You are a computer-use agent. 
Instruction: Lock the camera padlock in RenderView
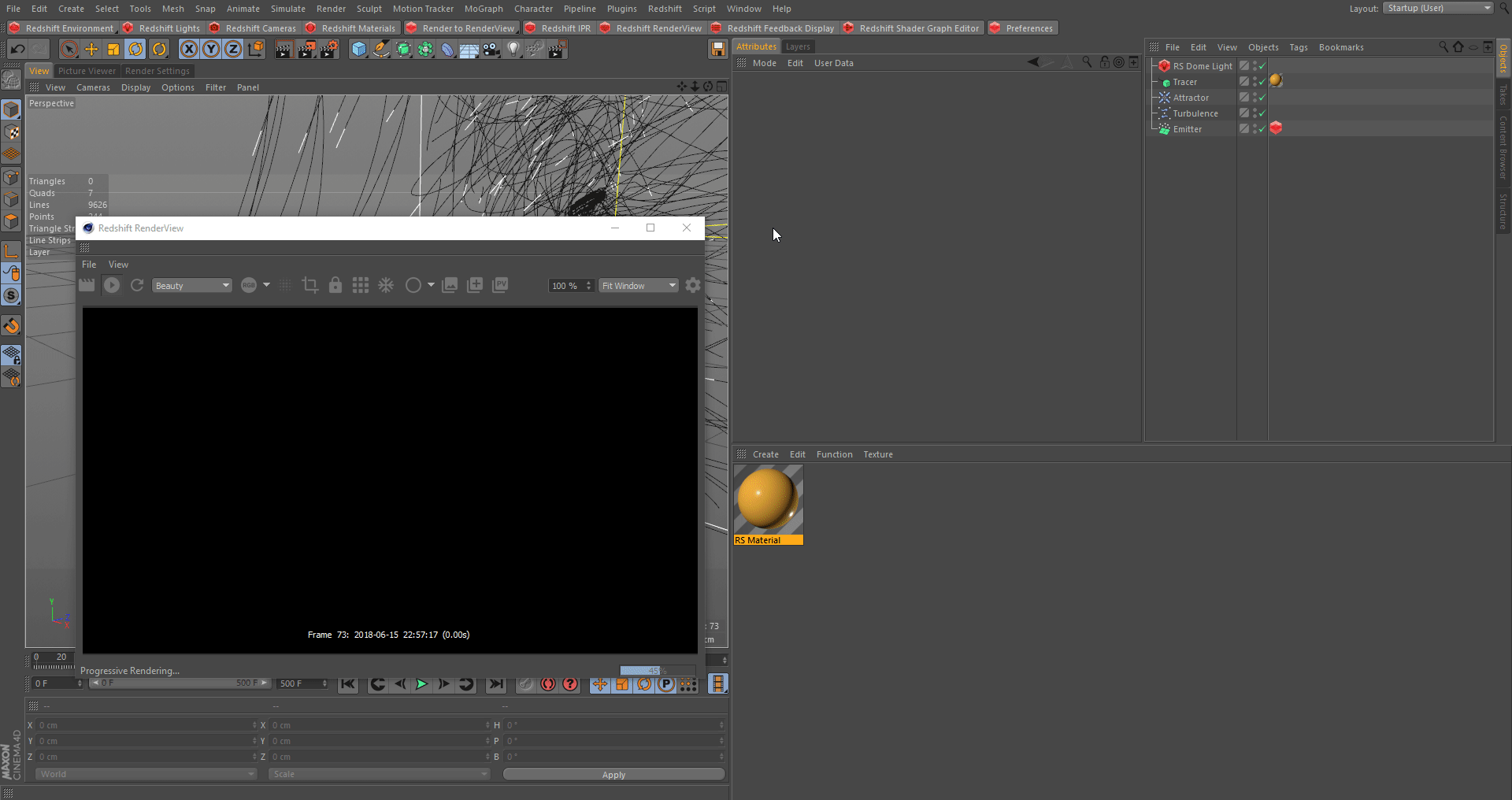[335, 285]
